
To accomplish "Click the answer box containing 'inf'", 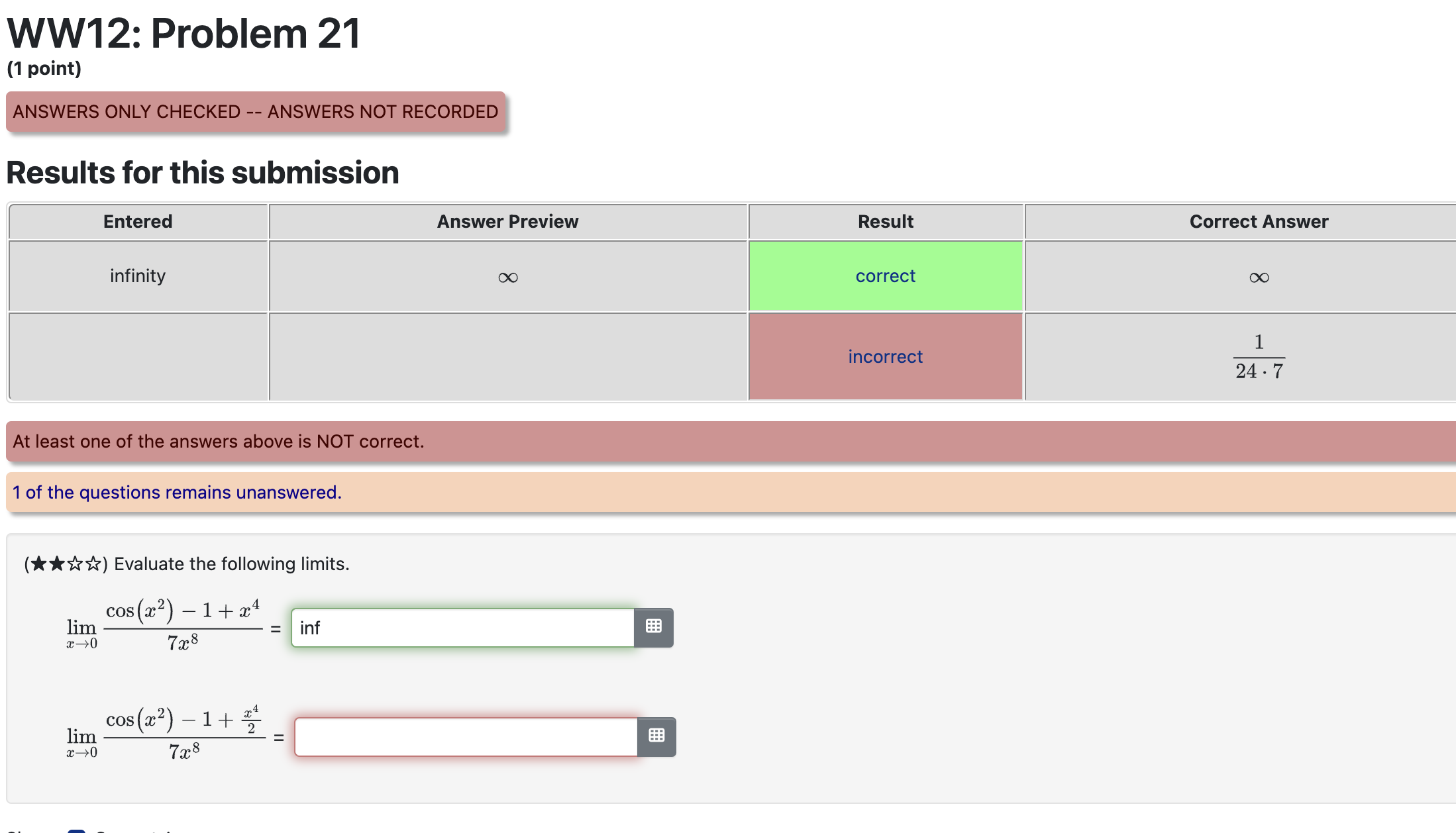I will click(462, 627).
